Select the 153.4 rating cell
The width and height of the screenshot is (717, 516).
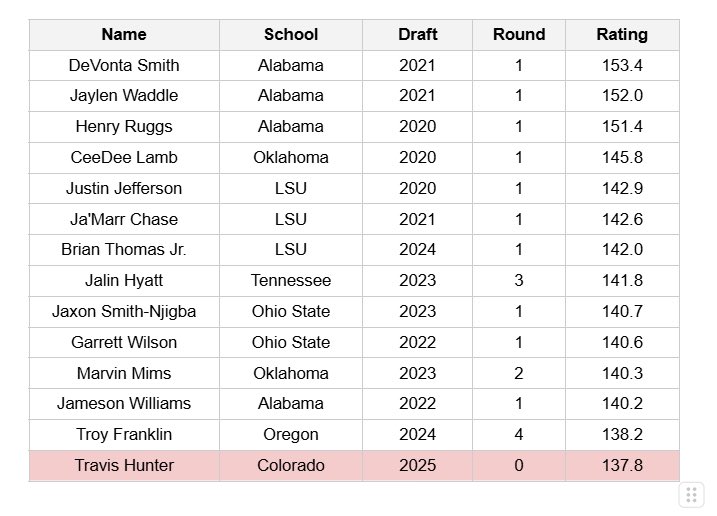click(622, 65)
